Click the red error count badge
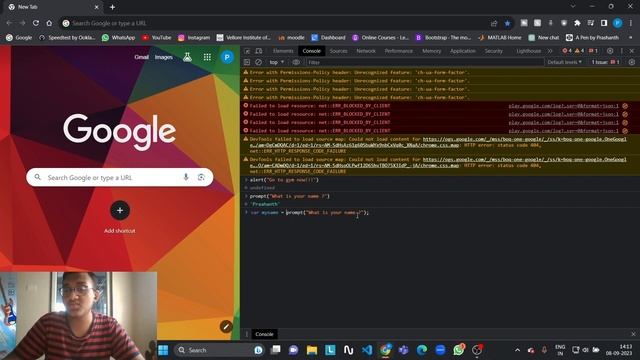The image size is (640, 360). (567, 51)
